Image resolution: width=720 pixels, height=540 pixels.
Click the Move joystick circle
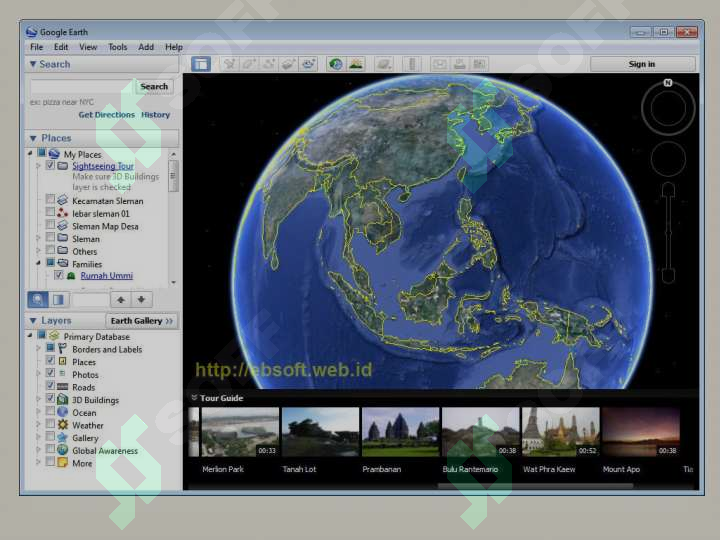coord(668,159)
